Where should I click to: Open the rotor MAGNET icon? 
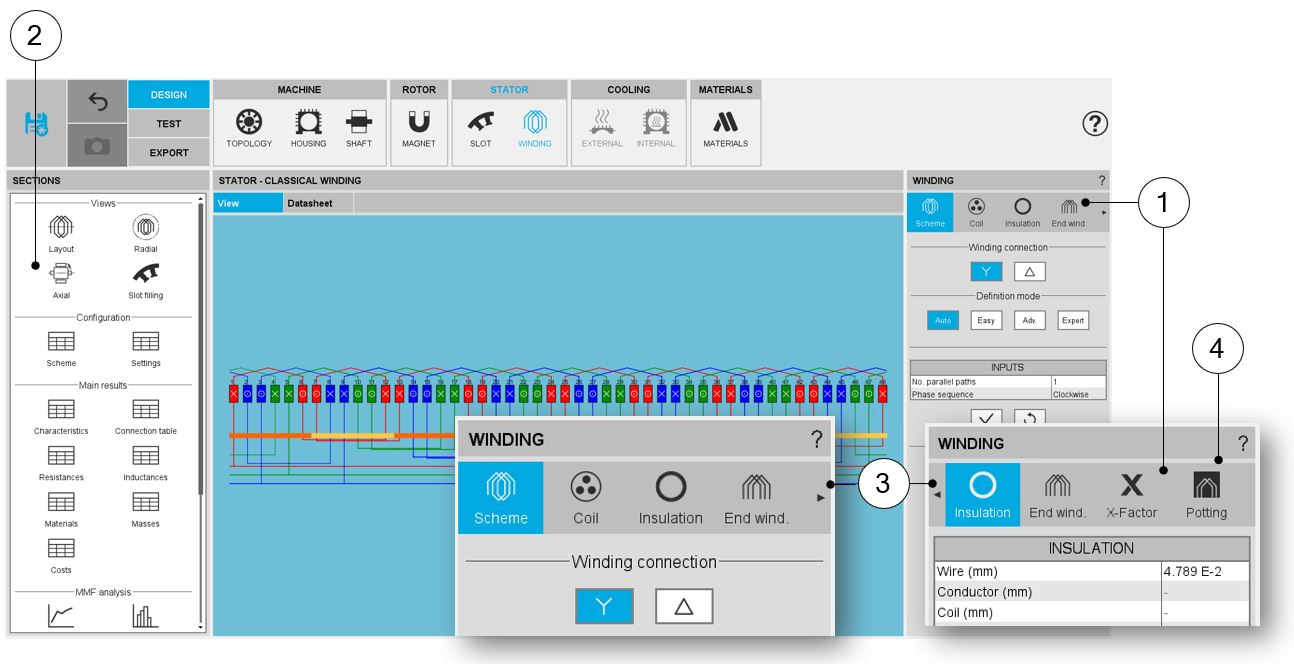419,130
